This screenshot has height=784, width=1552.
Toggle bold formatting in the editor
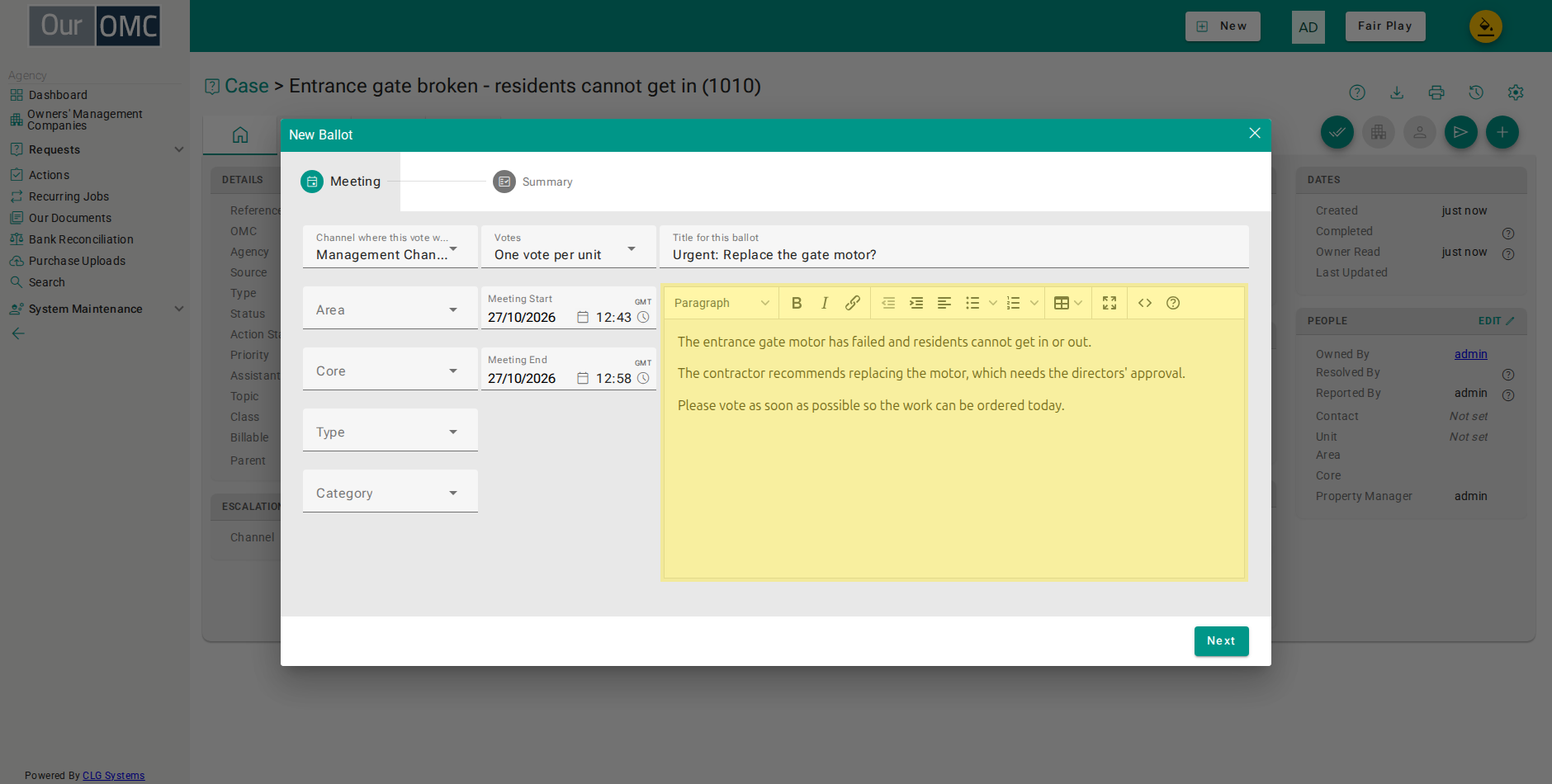797,303
